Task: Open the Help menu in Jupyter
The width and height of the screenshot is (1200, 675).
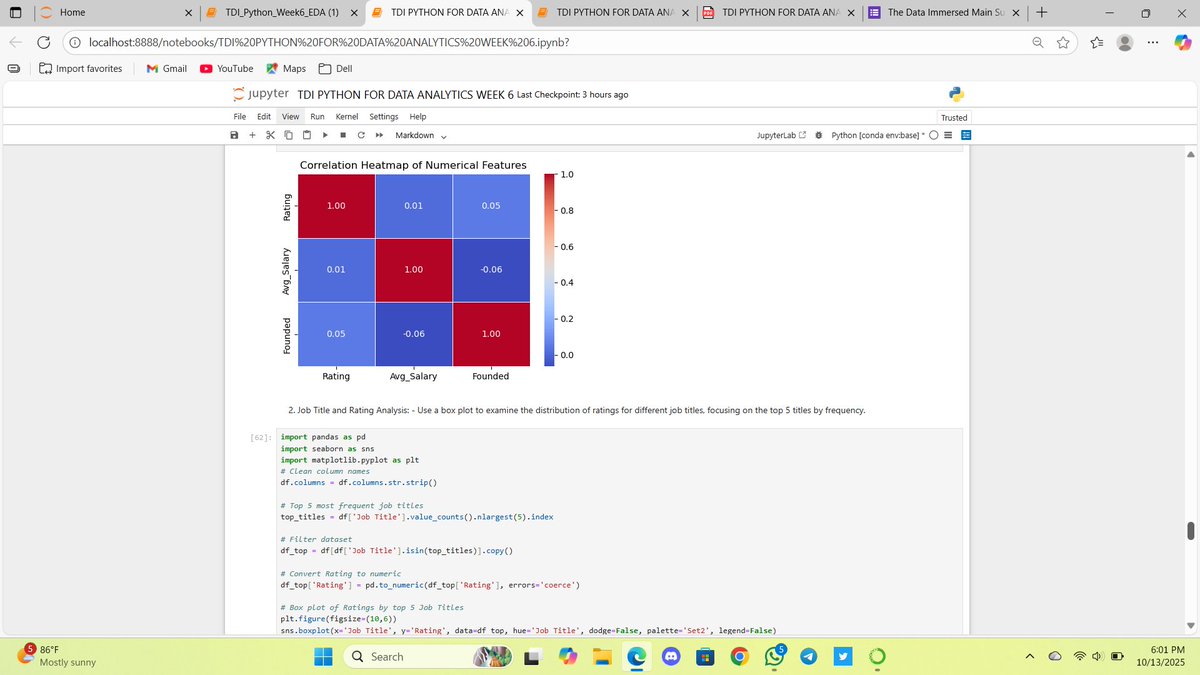Action: [418, 117]
